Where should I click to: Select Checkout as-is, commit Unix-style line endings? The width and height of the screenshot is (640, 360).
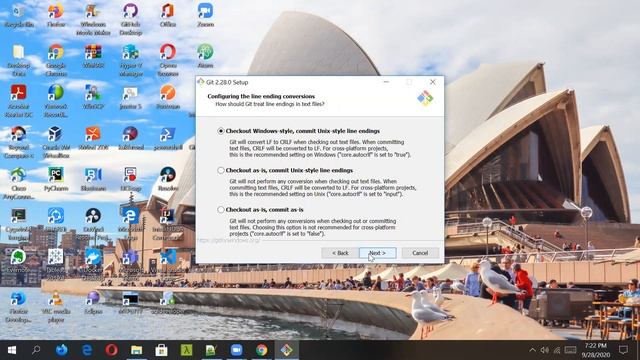[221, 170]
